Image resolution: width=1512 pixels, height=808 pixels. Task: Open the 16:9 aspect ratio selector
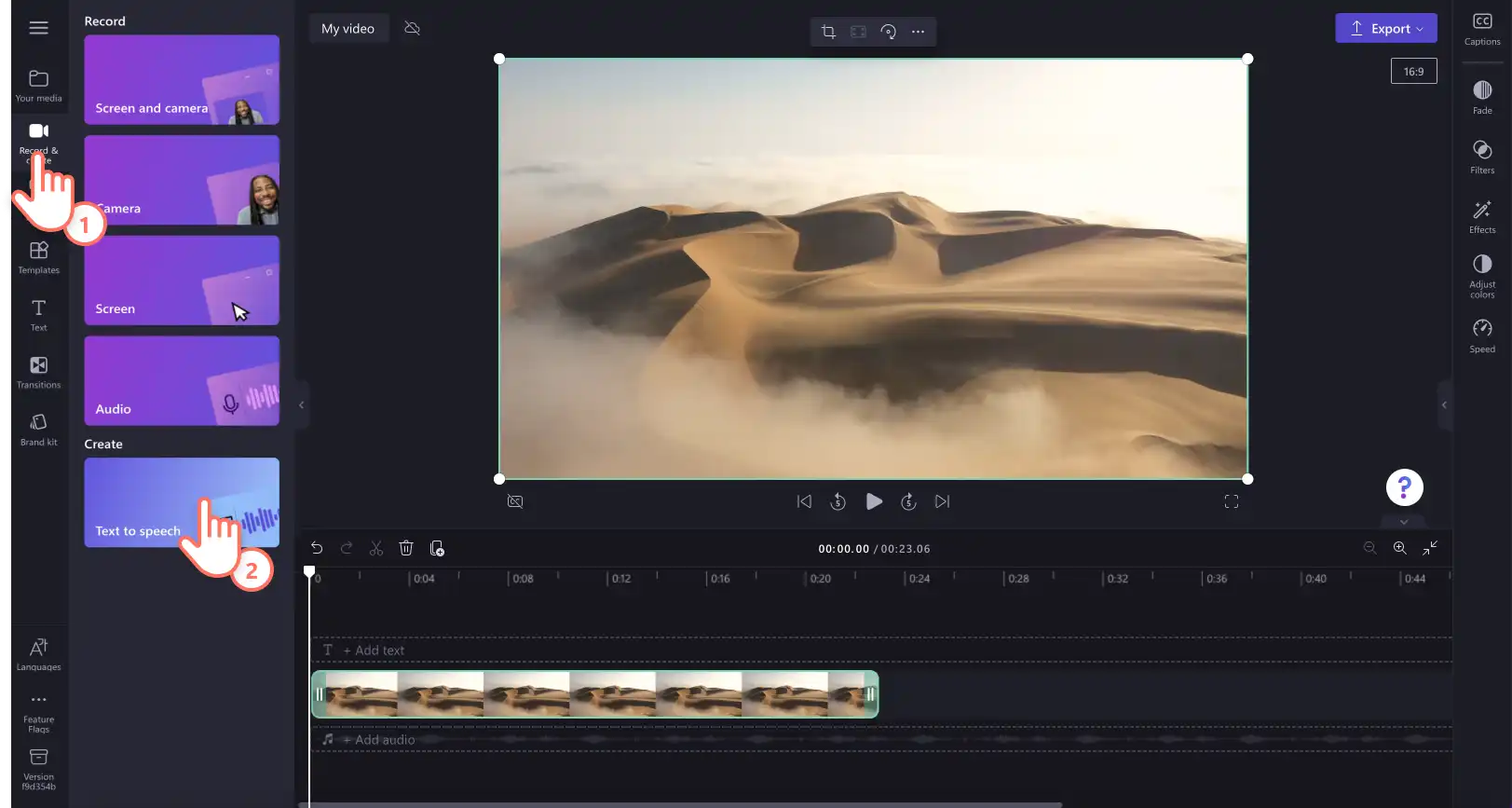coord(1413,72)
